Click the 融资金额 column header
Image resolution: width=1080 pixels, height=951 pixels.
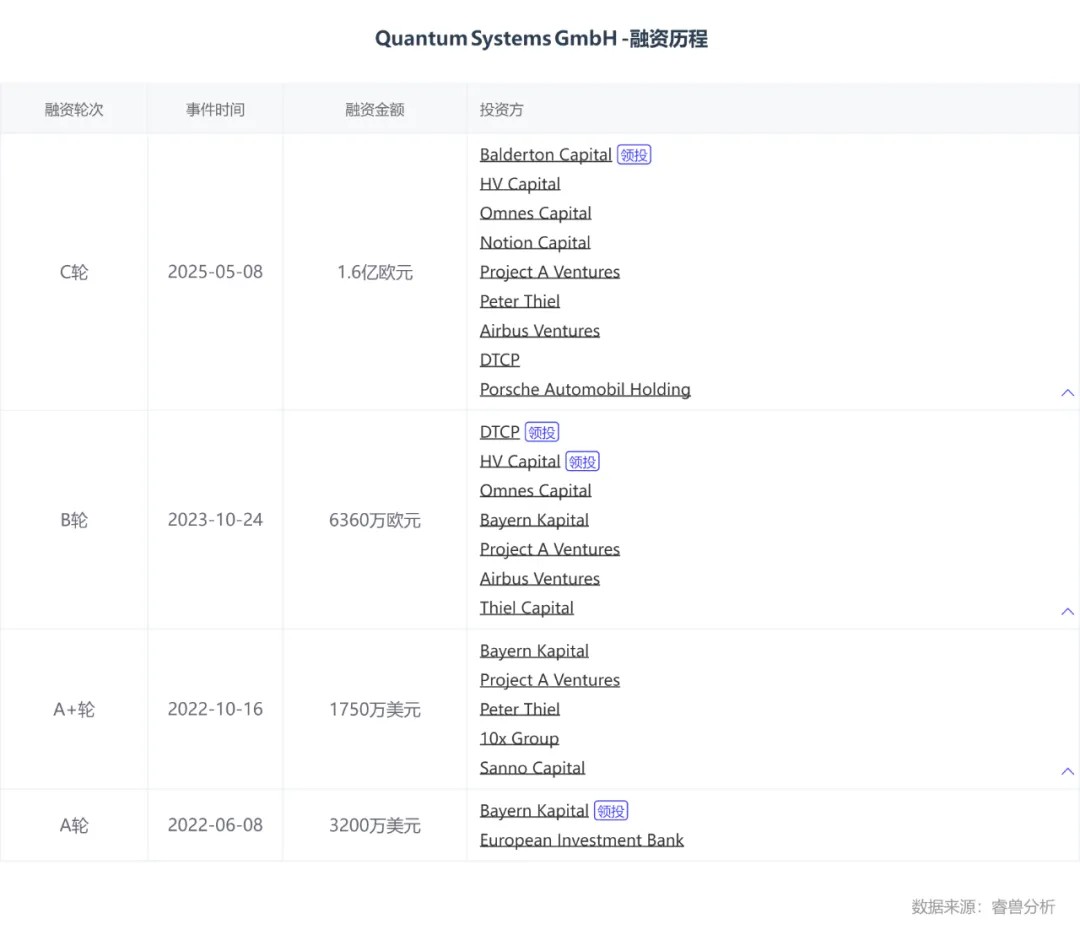375,109
